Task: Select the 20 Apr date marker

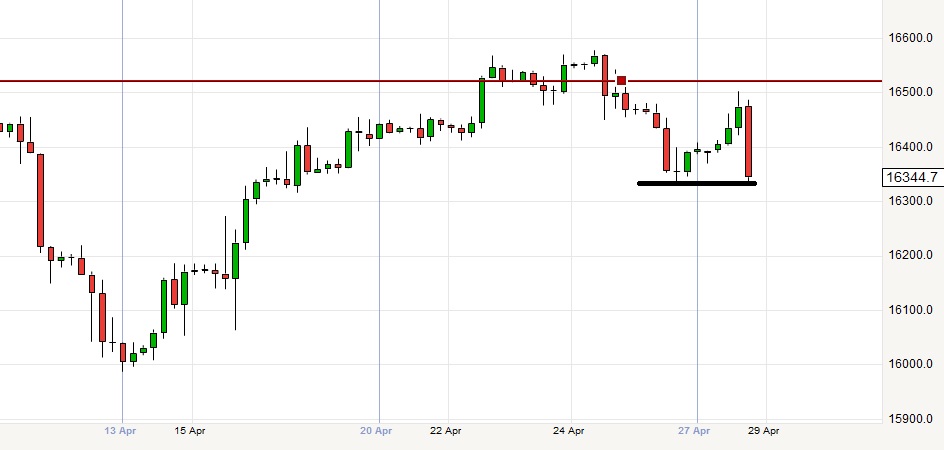Action: [379, 431]
